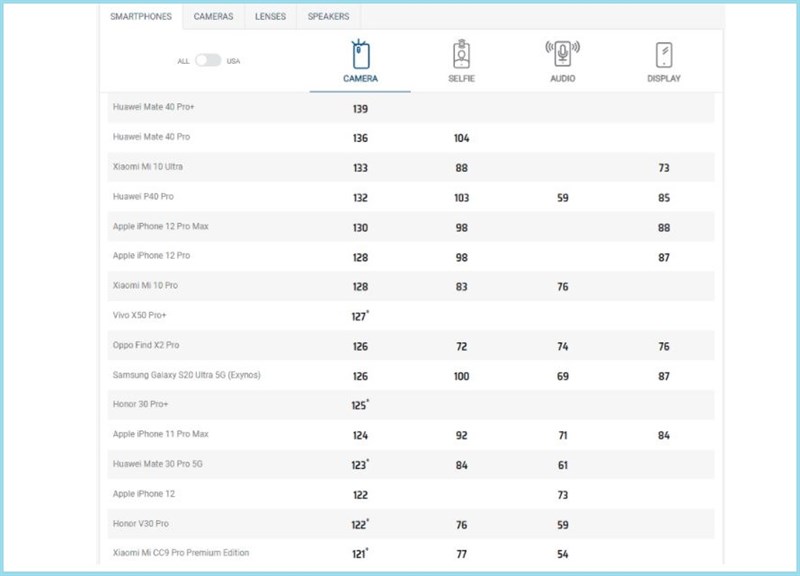
Task: Click audio score 69 for Samsung Galaxy S20 Ultra
Action: pyautogui.click(x=563, y=377)
